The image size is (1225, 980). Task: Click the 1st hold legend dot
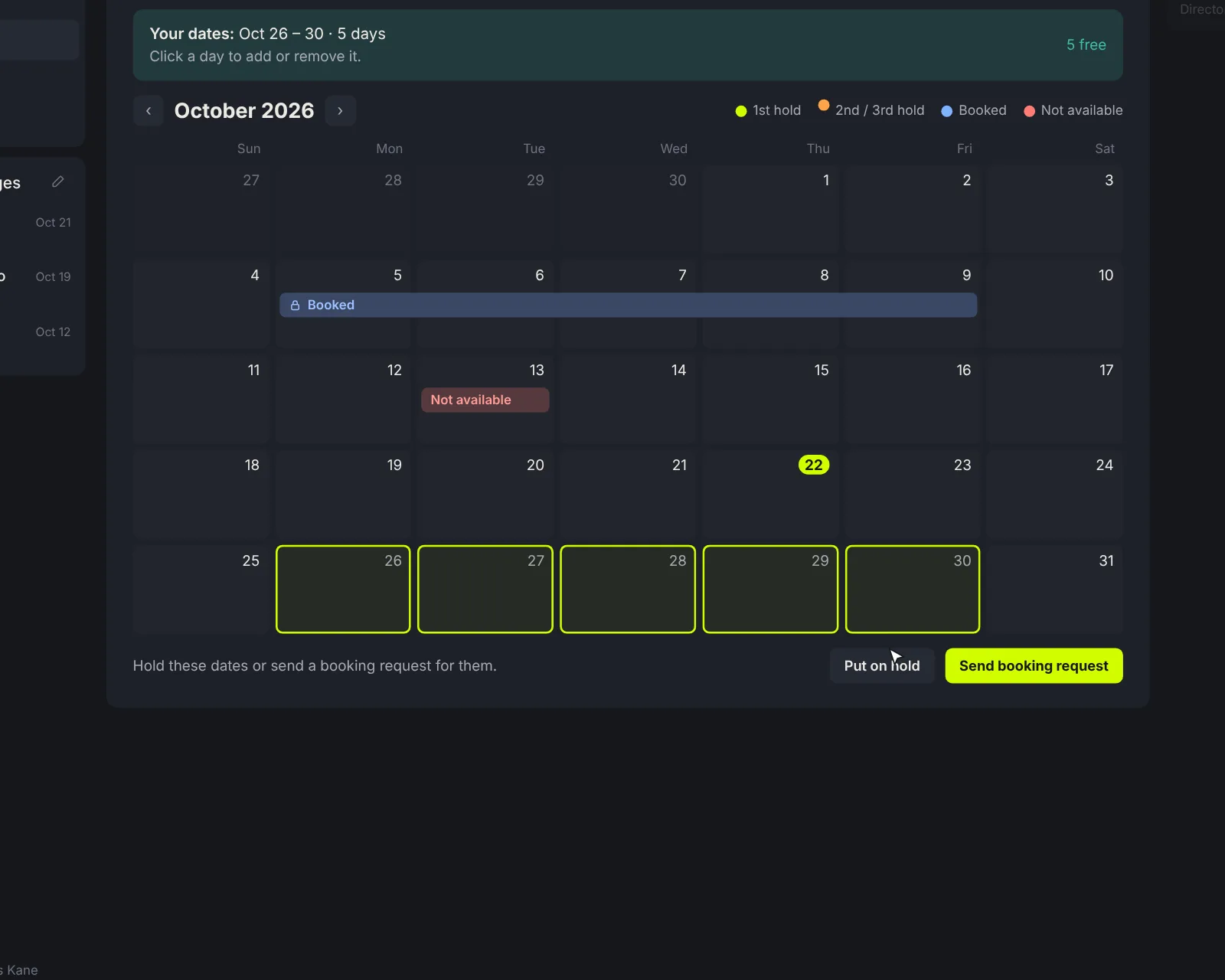pos(740,111)
